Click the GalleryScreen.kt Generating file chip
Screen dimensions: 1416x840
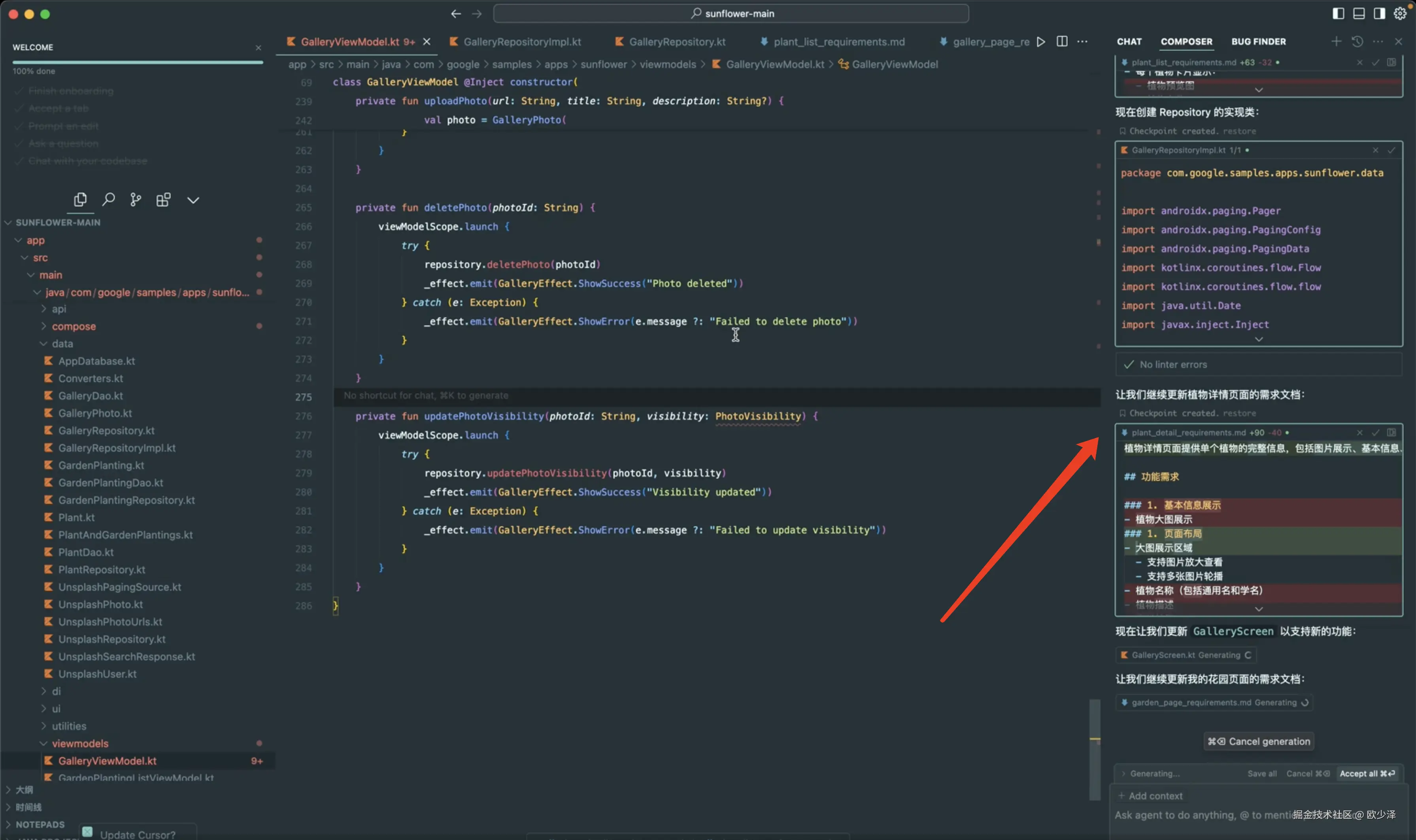coord(1186,655)
